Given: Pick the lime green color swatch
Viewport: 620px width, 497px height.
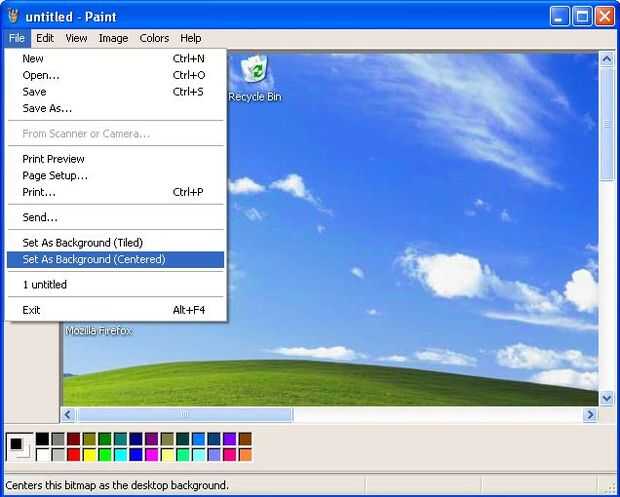Looking at the screenshot, I should [x=105, y=455].
